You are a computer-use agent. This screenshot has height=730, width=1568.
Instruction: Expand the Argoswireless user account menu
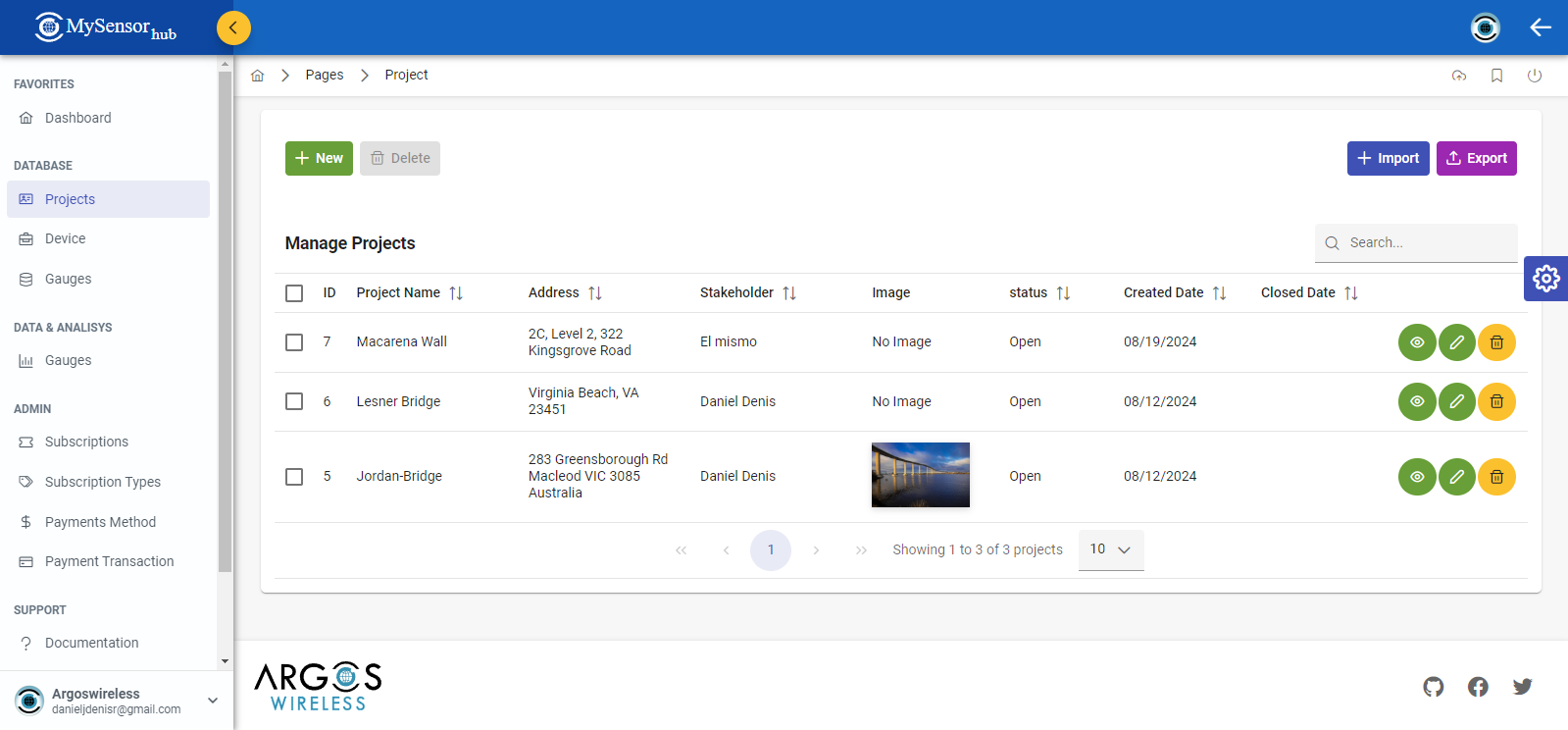(212, 701)
